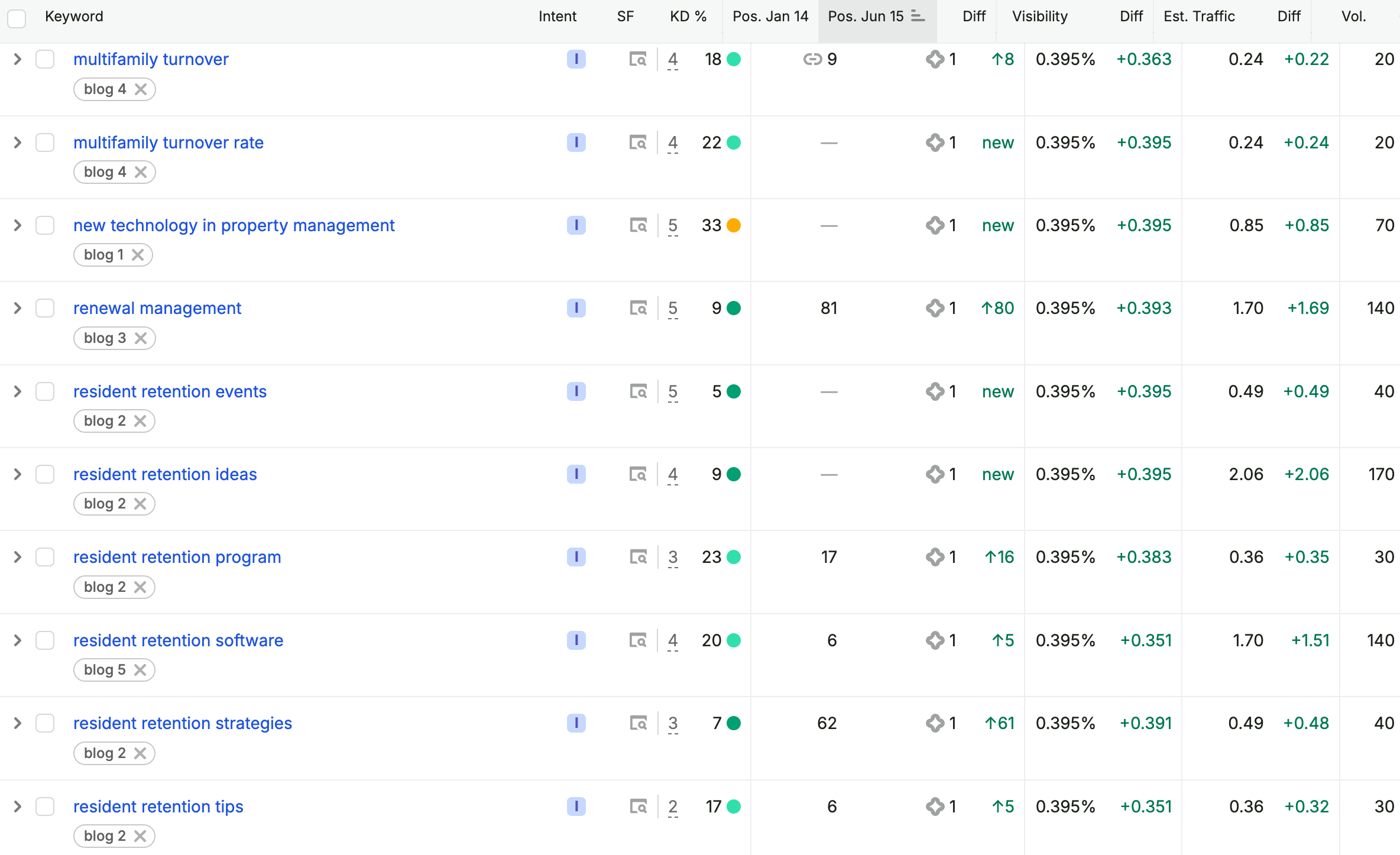Sort by Visibility column header
1400x855 pixels.
point(1040,17)
